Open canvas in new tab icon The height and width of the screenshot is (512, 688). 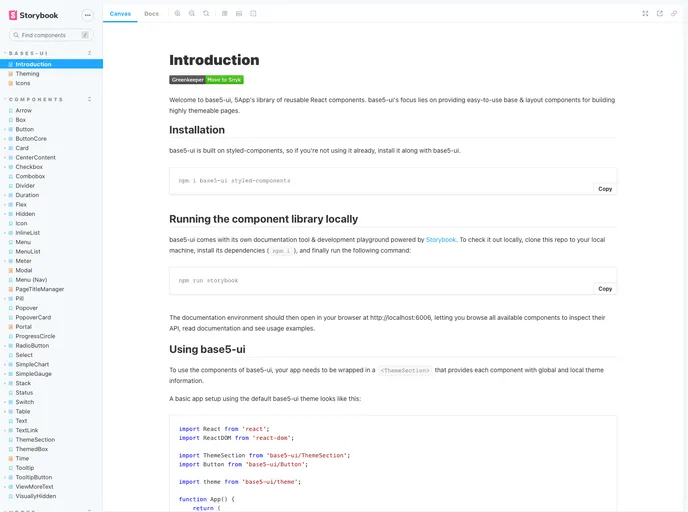(660, 14)
